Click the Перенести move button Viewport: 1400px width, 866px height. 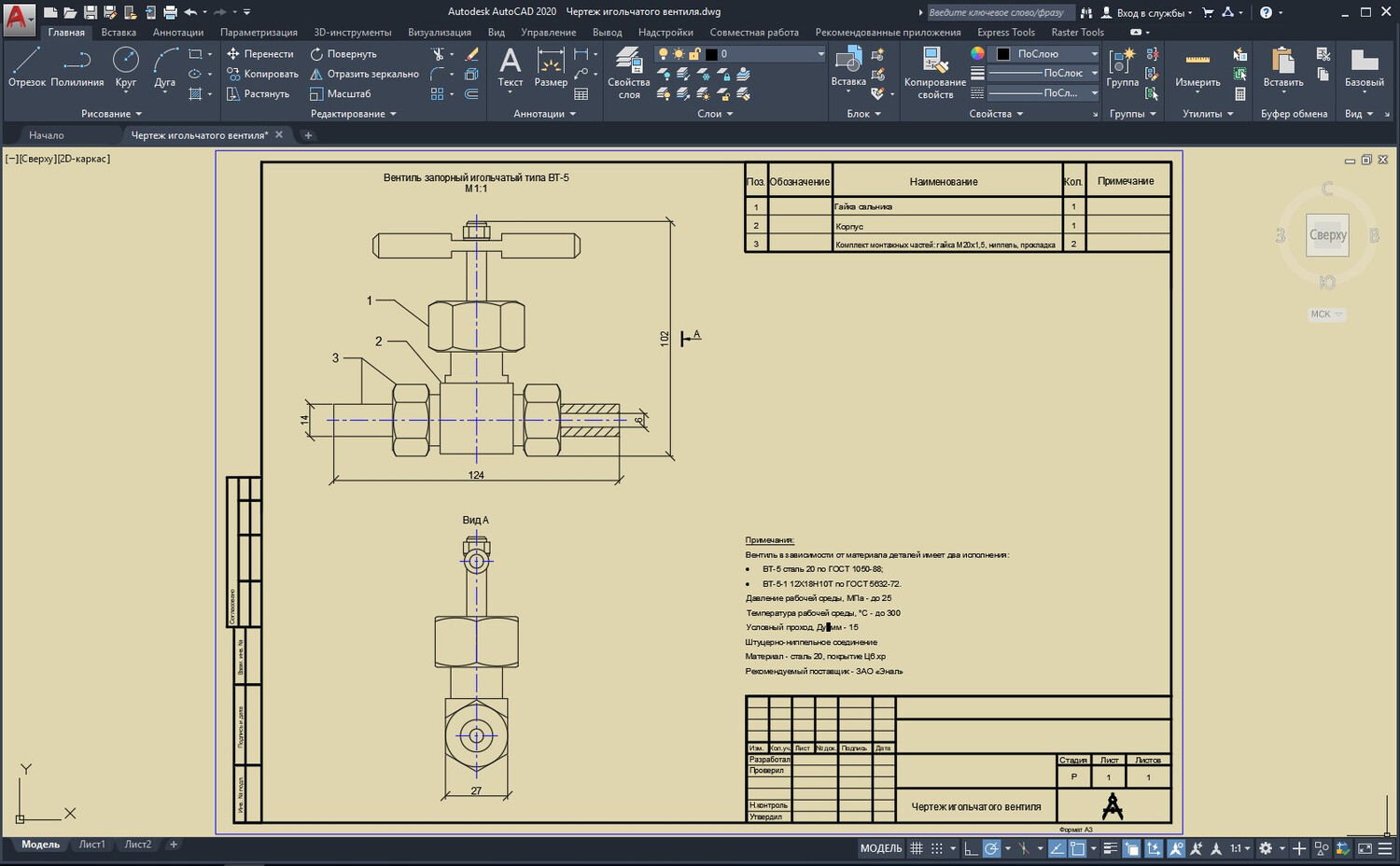259,54
